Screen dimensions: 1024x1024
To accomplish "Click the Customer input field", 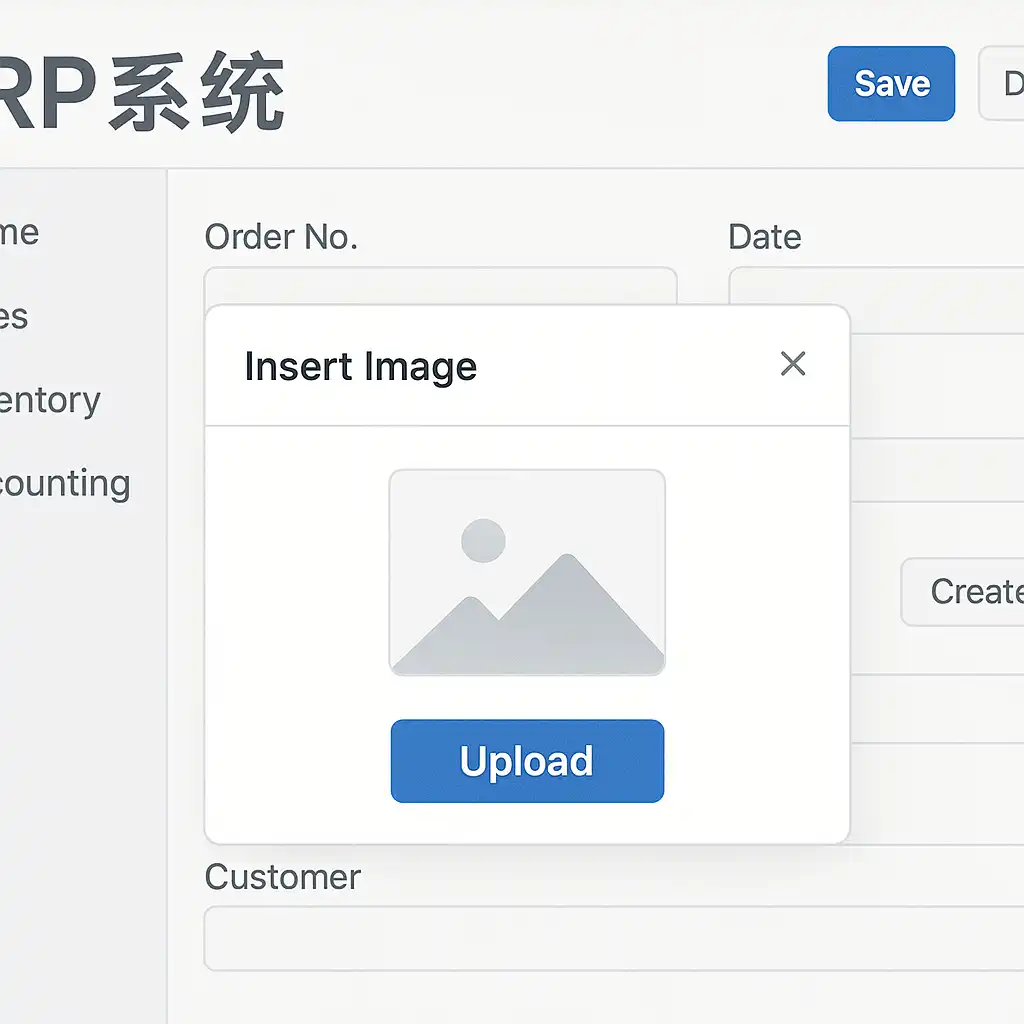I will click(614, 938).
